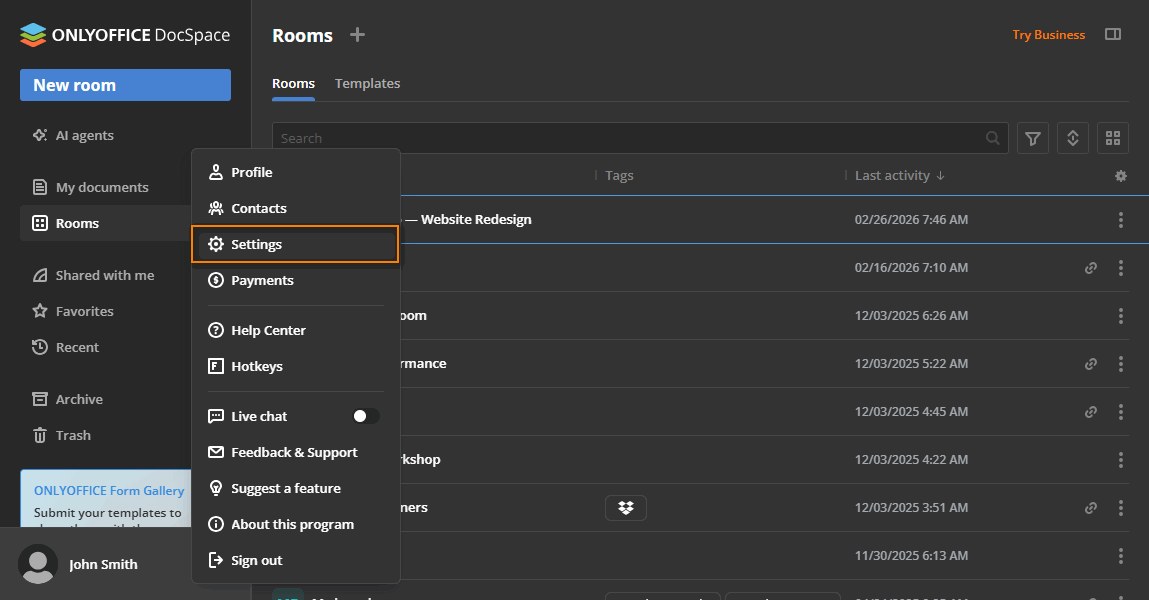Open the column settings gear in the rooms header
Image resolution: width=1149 pixels, height=600 pixels.
click(1120, 175)
